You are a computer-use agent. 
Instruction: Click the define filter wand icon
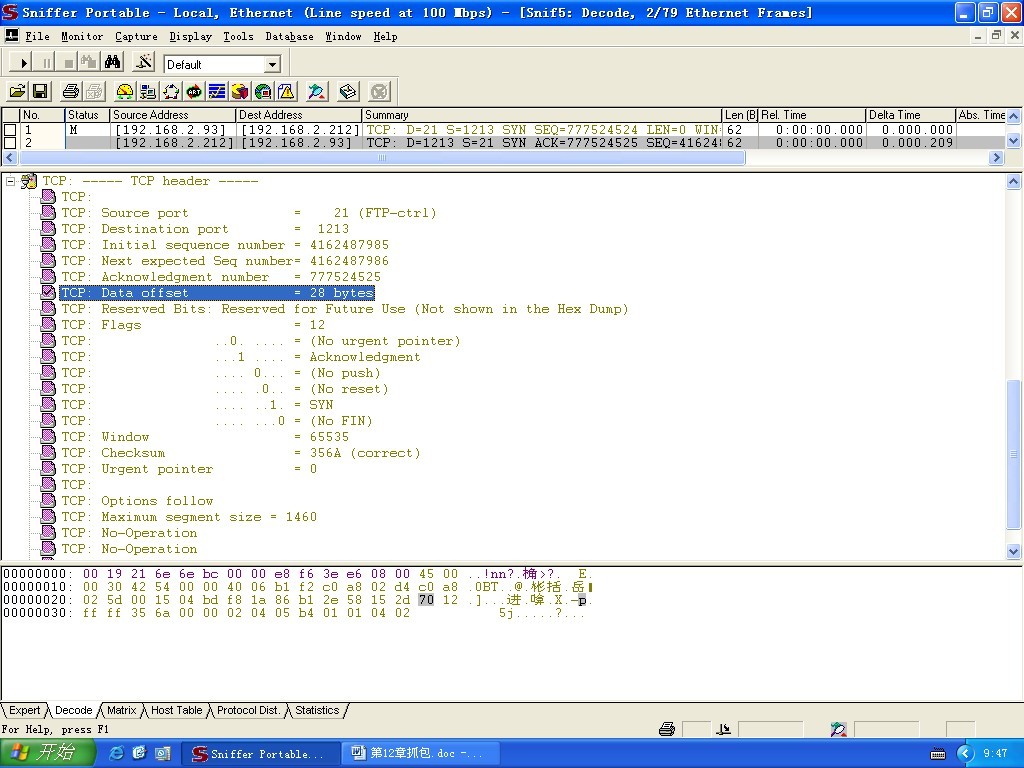tap(144, 63)
